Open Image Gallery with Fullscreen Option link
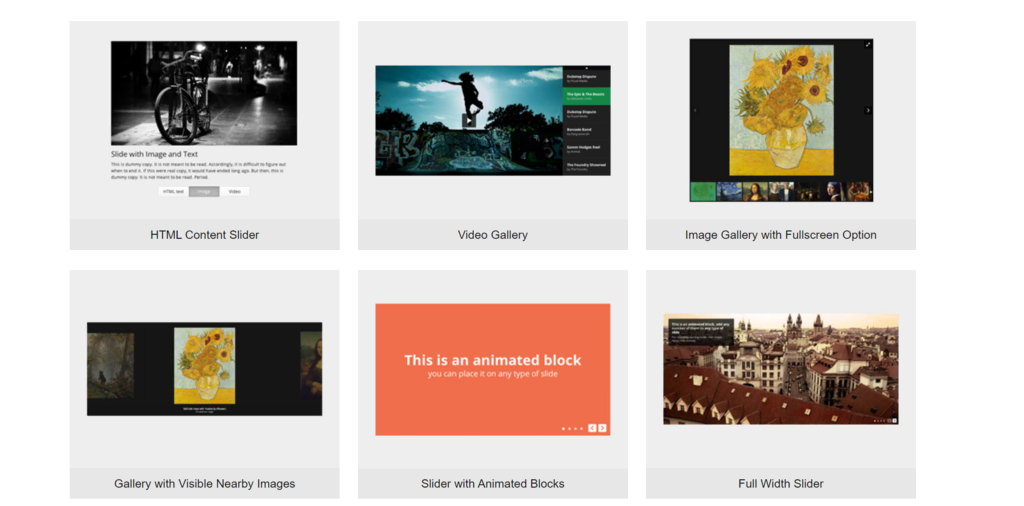The image size is (1024, 506). (x=780, y=235)
